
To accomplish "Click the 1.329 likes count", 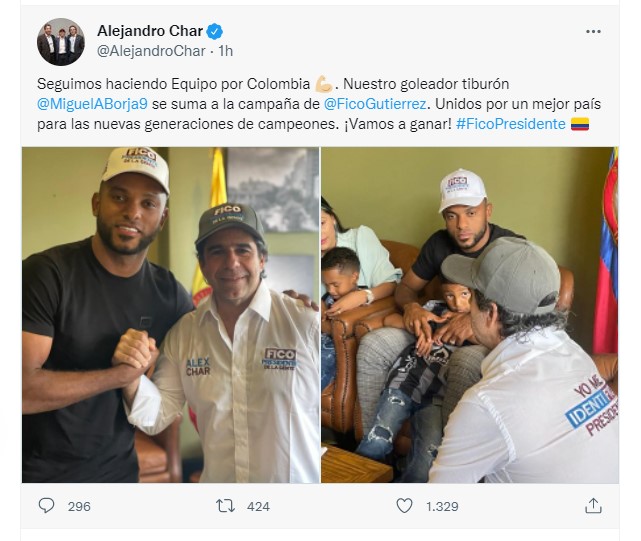I will (442, 507).
